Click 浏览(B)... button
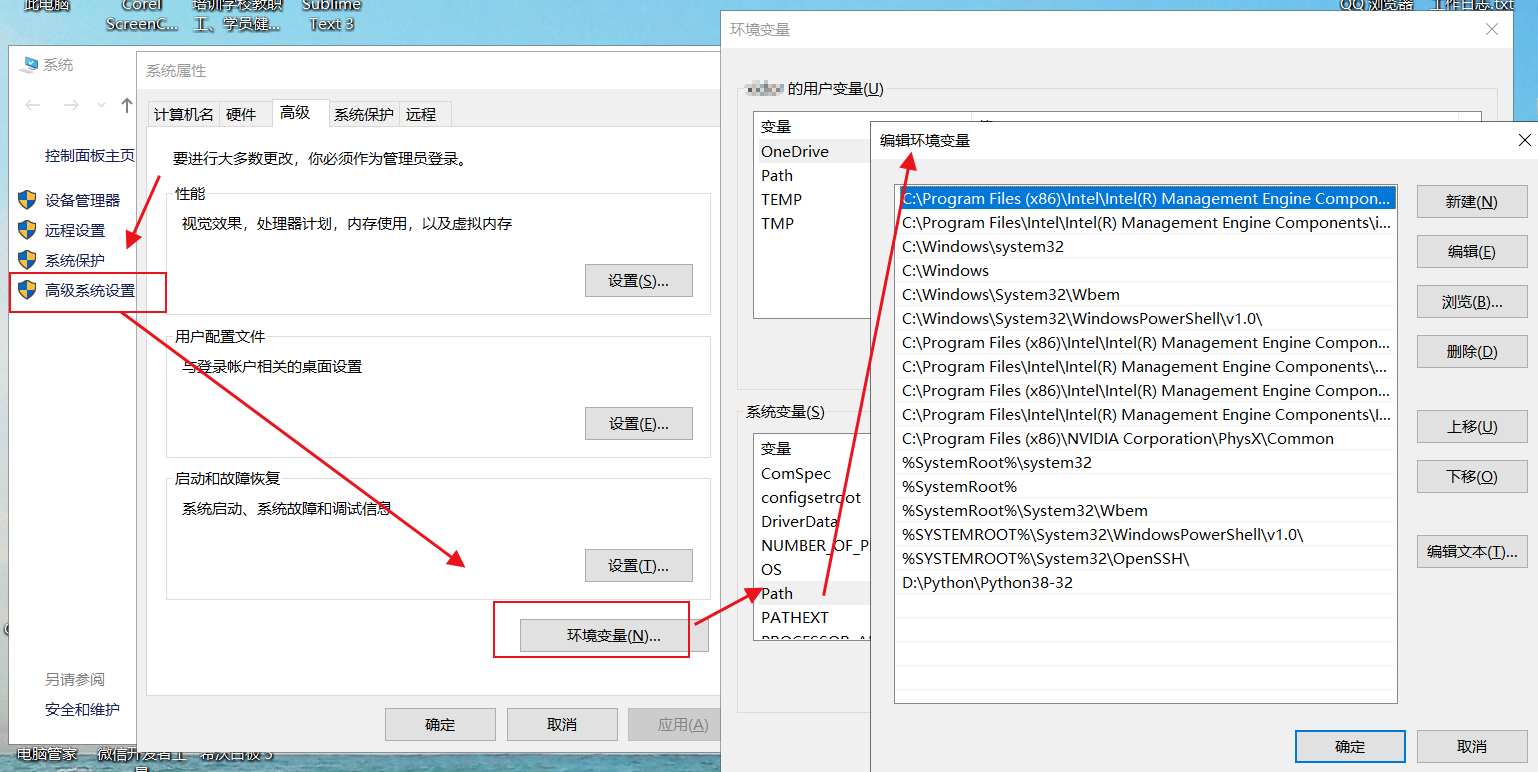The image size is (1538, 772). [x=1472, y=301]
